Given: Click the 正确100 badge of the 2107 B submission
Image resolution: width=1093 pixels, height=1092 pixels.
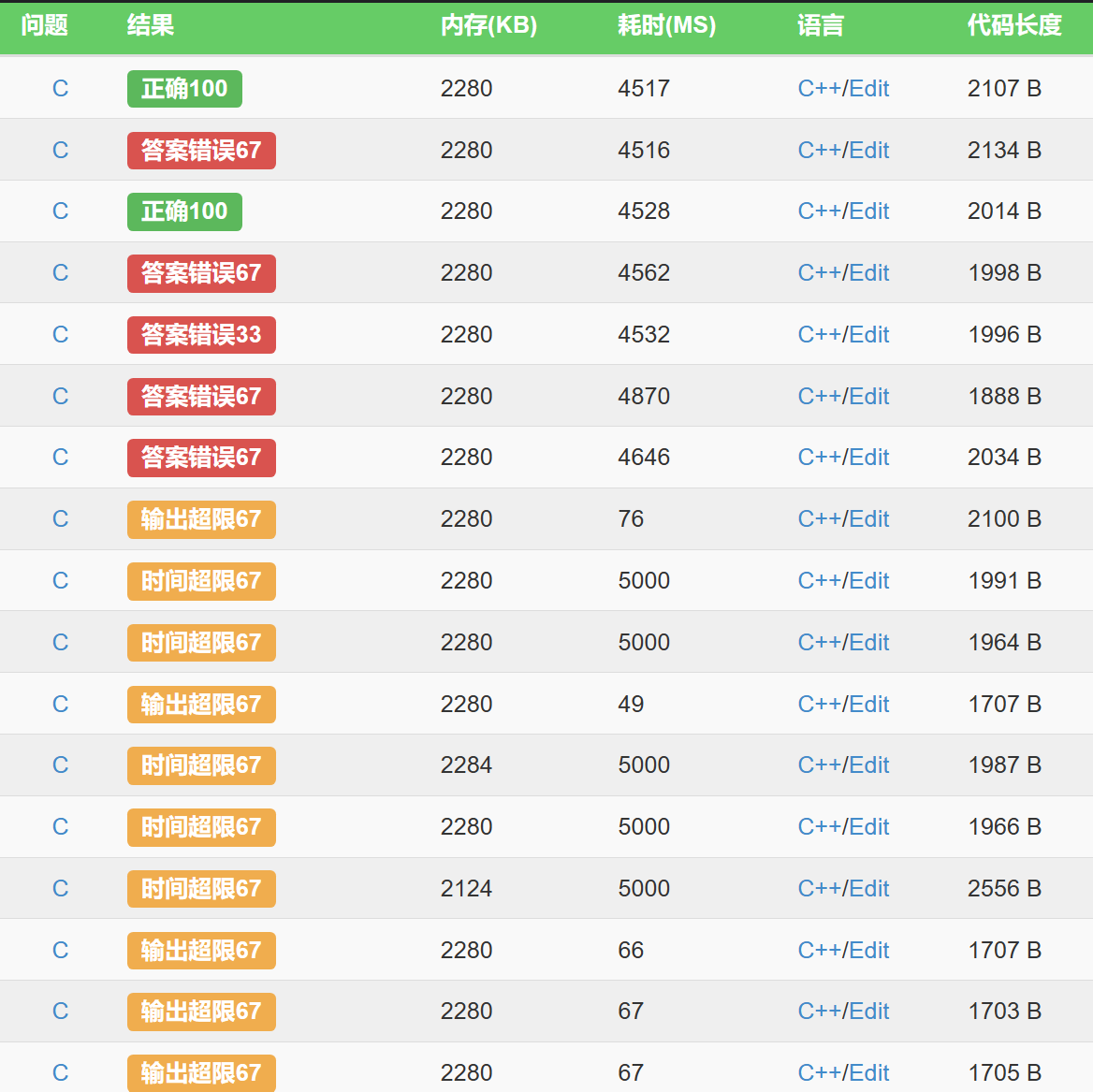Looking at the screenshot, I should coord(184,89).
